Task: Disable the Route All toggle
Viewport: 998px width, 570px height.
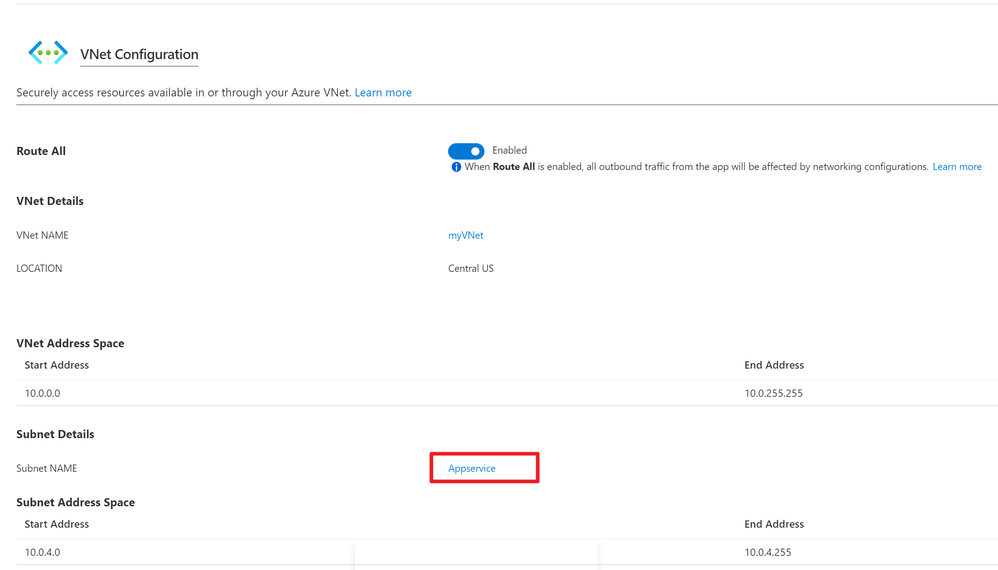Action: click(466, 151)
